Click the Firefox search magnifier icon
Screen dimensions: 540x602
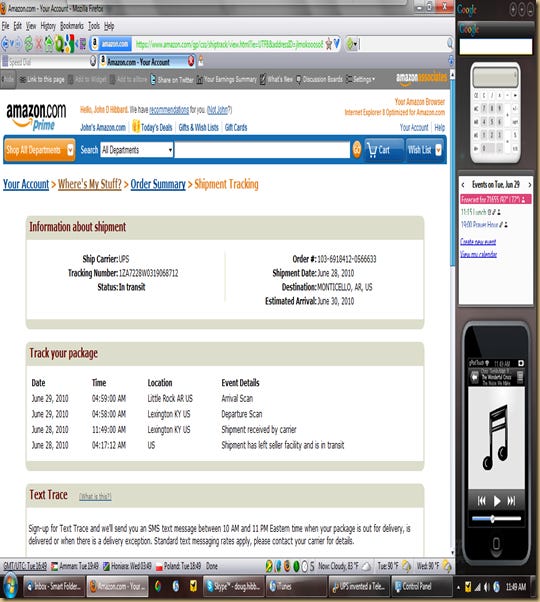449,44
